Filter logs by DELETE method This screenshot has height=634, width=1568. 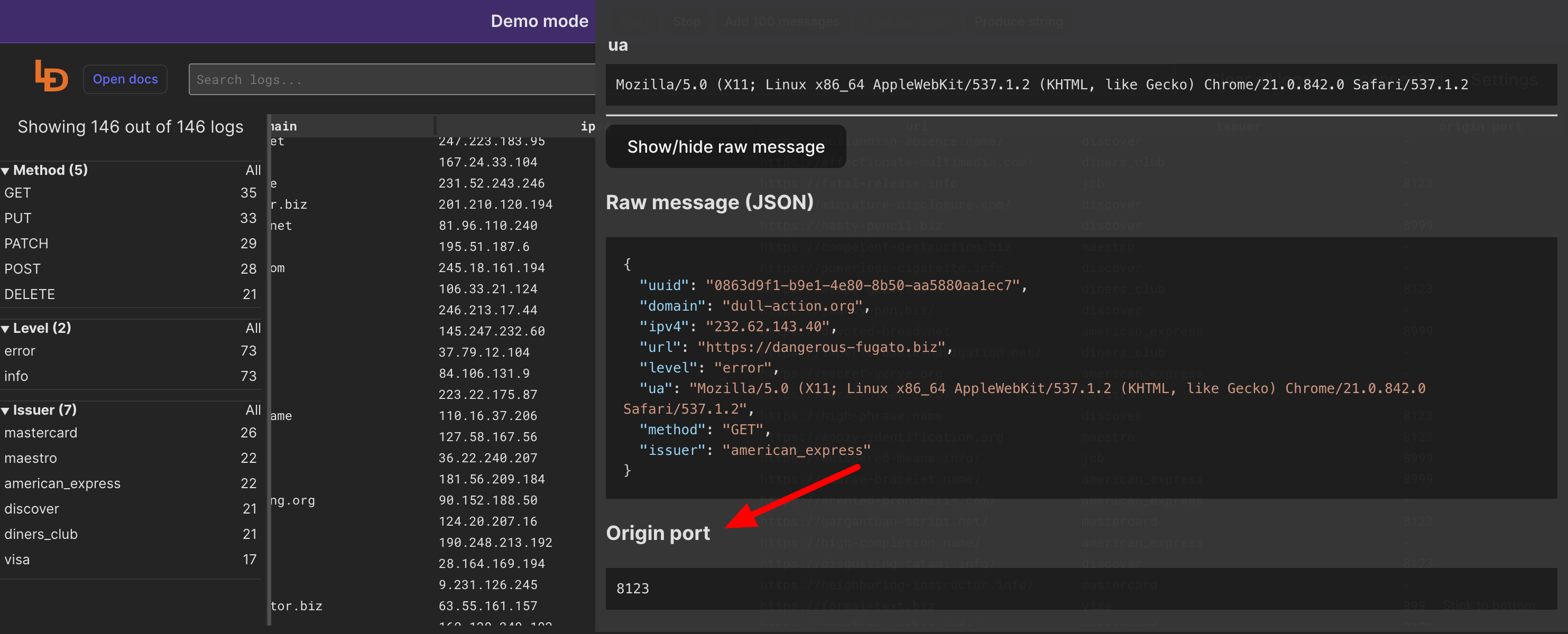(29, 294)
